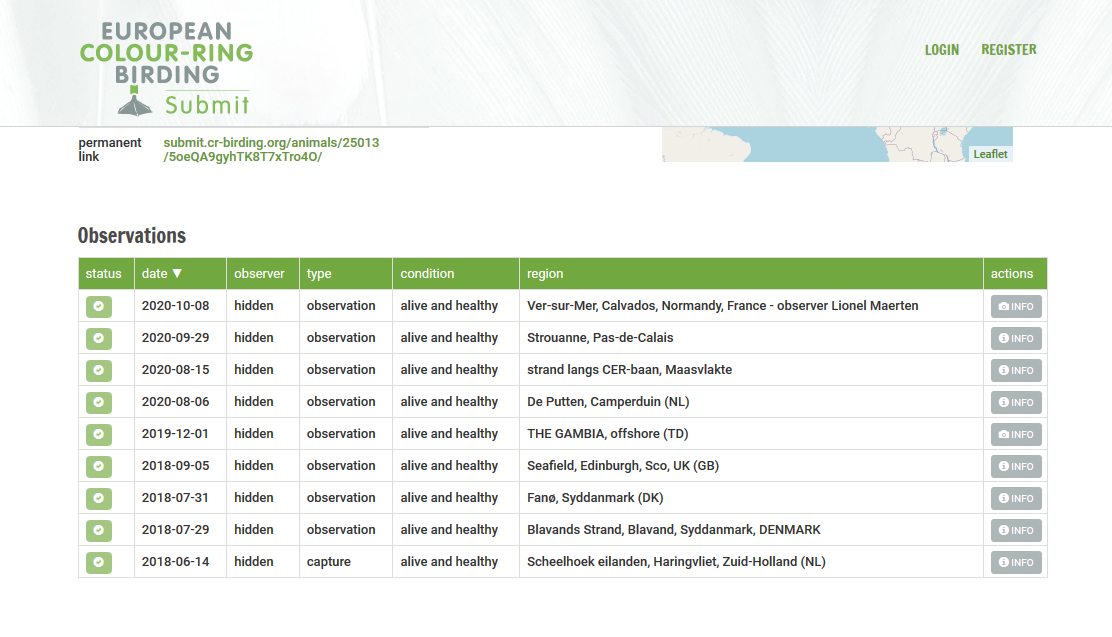Image resolution: width=1112 pixels, height=637 pixels.
Task: Open the permanent link submit.cr-birding.org URL
Action: coord(271,150)
